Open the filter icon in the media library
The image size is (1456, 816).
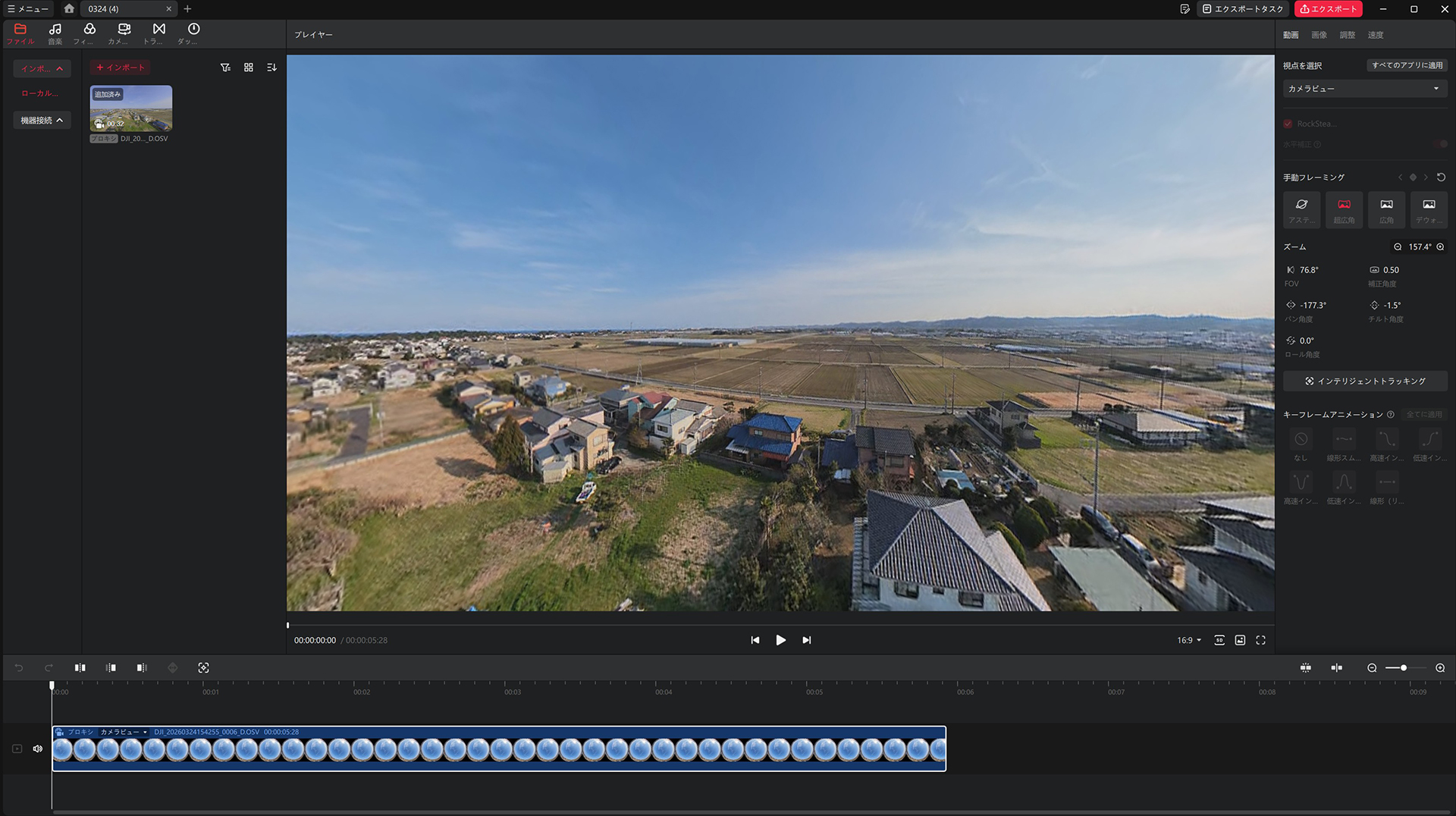(225, 67)
